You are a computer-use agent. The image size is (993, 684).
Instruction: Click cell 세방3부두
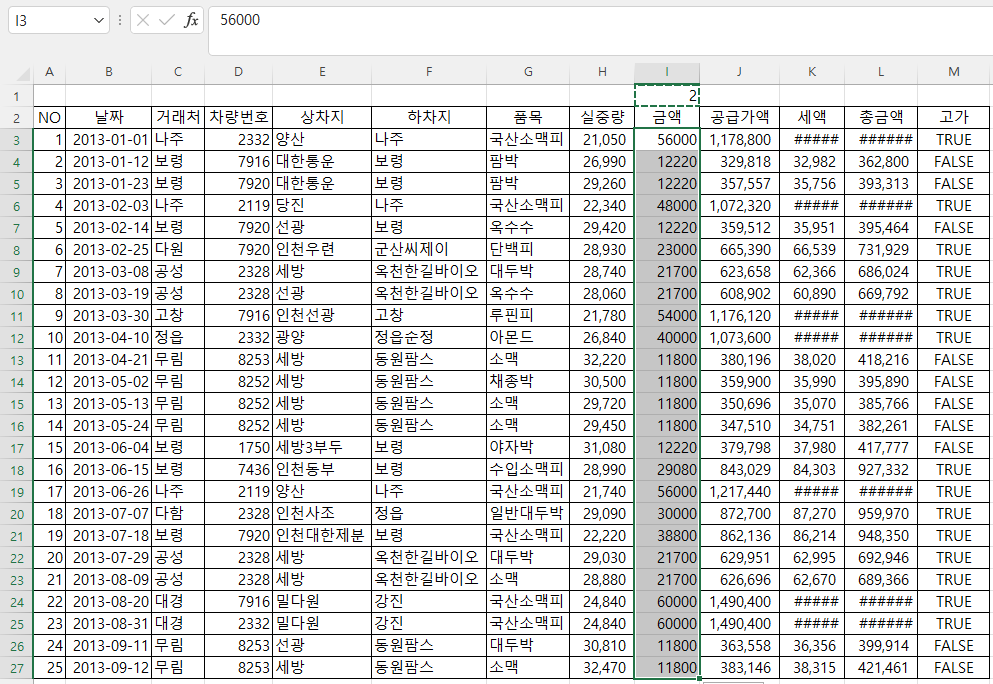[322, 447]
